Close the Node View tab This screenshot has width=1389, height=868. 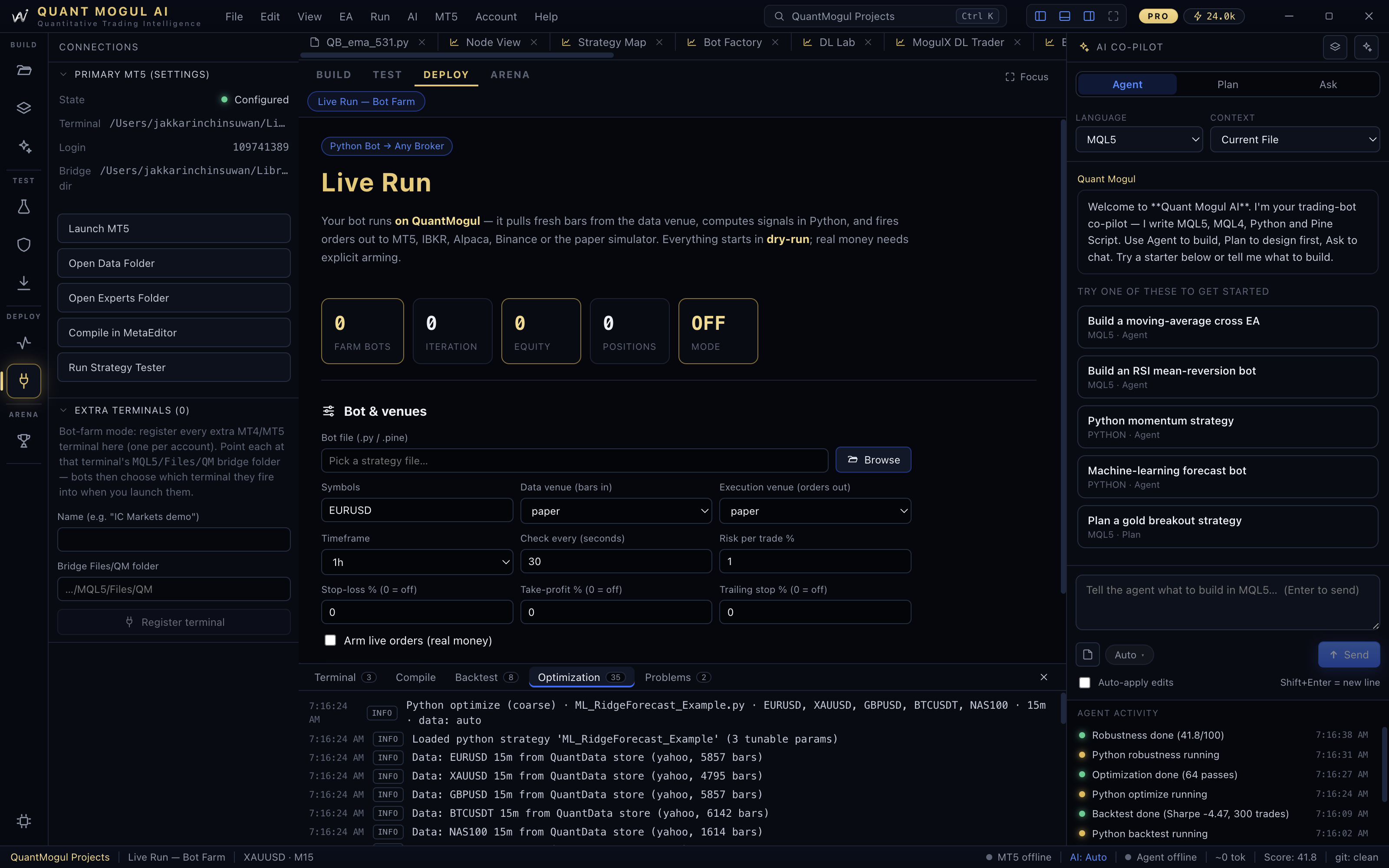tap(534, 43)
